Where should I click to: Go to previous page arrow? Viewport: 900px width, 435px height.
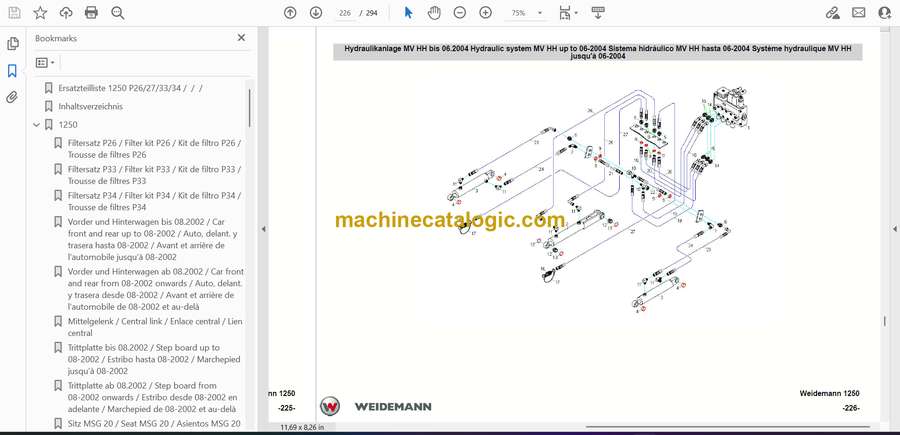pos(290,13)
